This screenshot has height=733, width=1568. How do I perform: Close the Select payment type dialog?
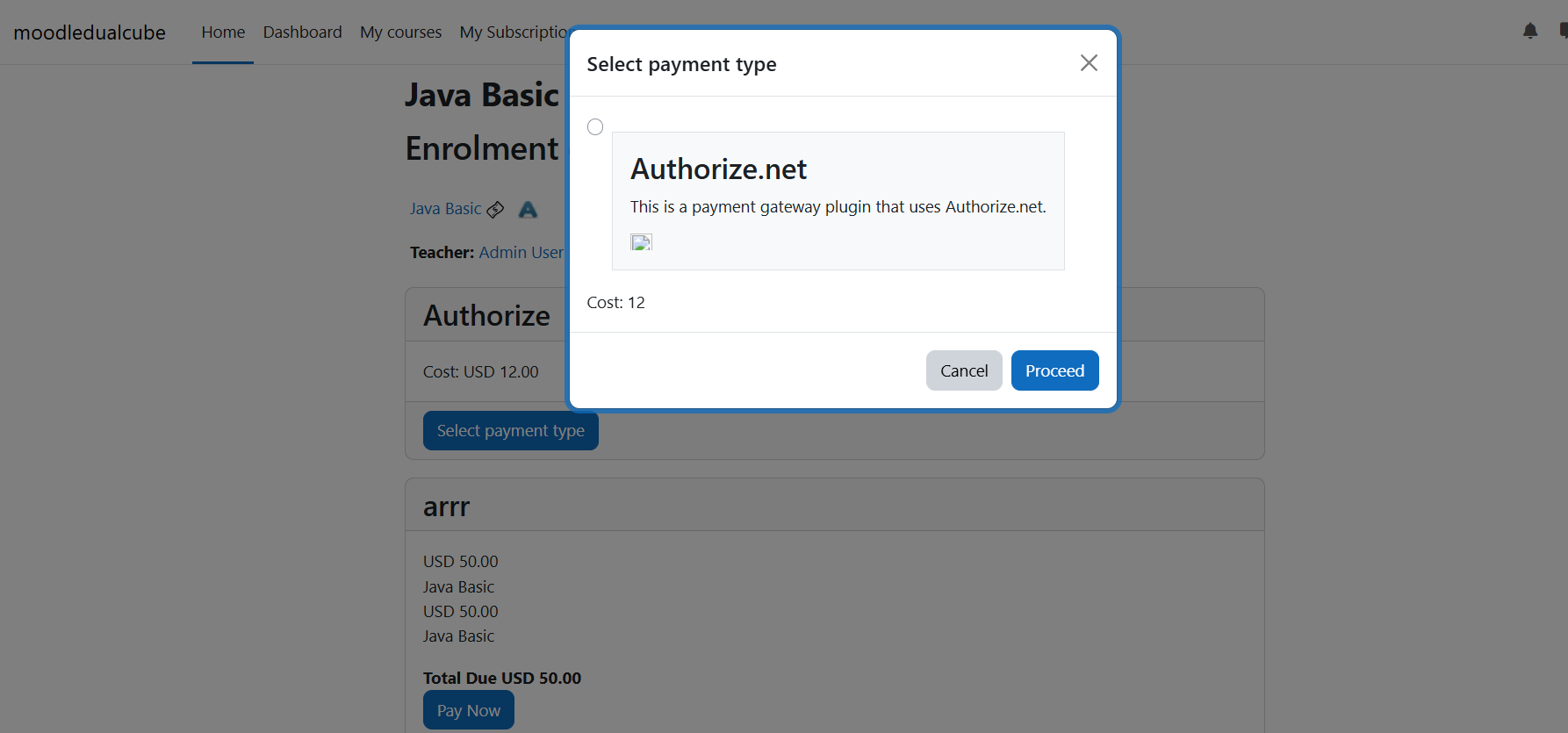(x=1089, y=63)
